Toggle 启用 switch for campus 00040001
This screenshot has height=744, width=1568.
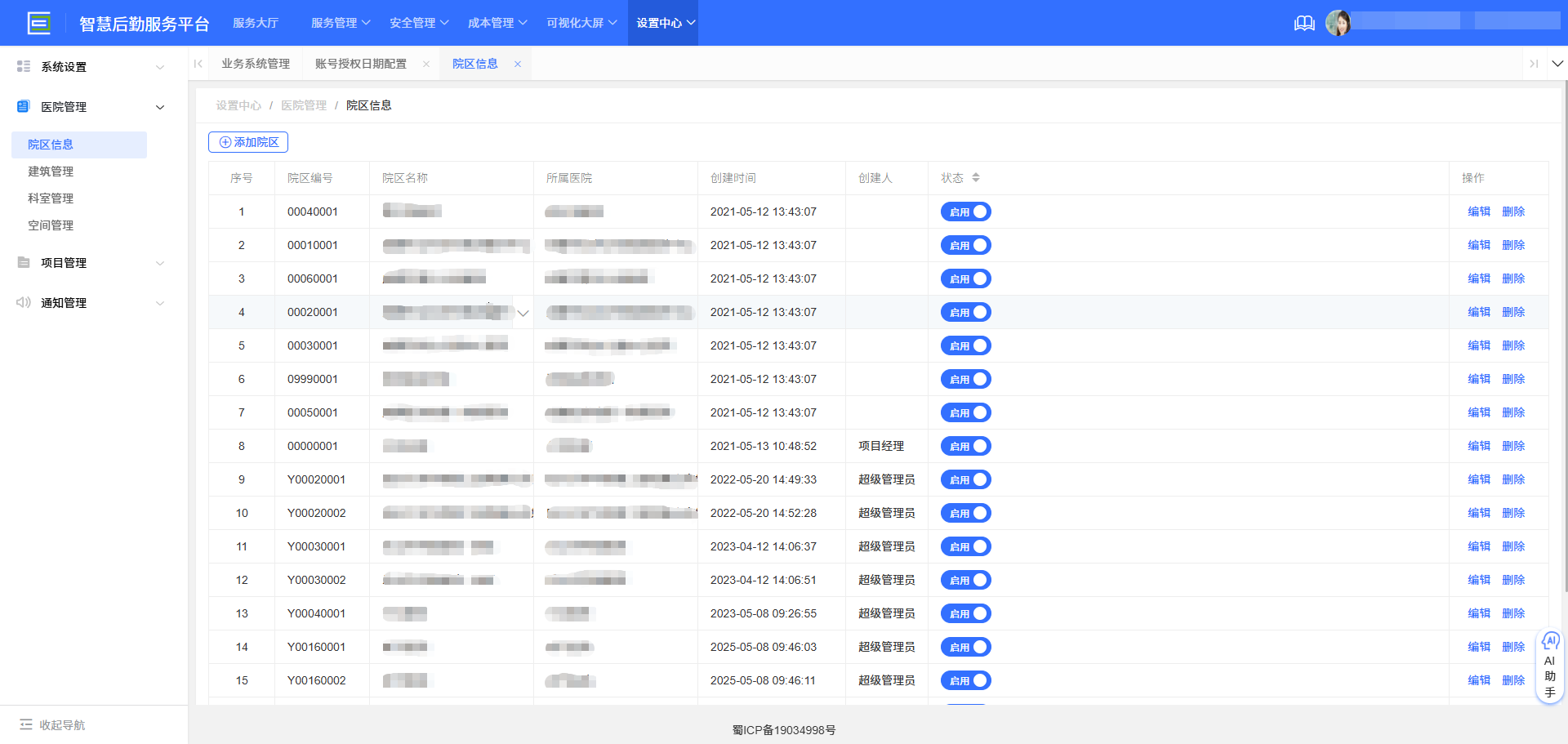pyautogui.click(x=965, y=212)
